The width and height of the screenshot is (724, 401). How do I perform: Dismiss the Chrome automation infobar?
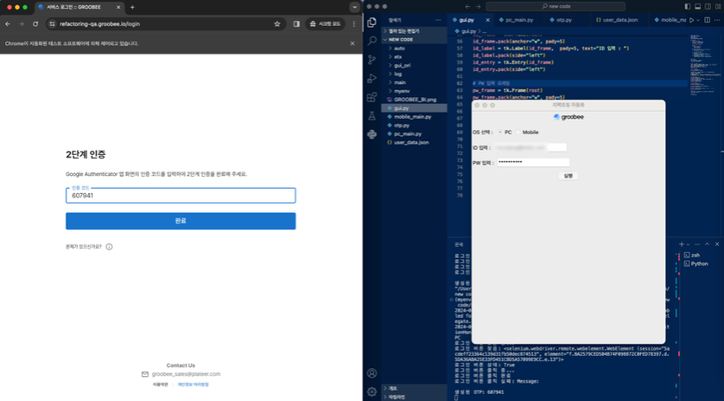[352, 43]
